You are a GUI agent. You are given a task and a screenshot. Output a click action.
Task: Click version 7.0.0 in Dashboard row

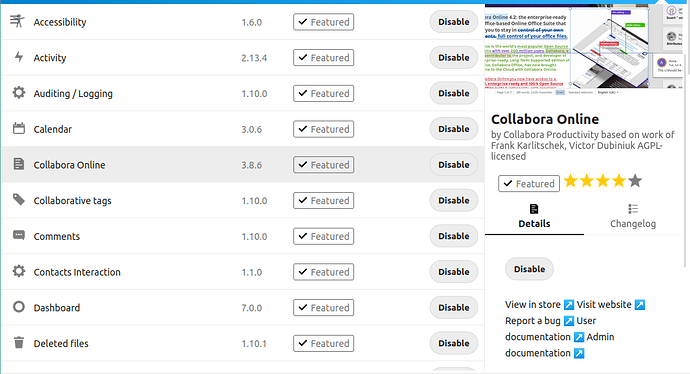click(x=251, y=308)
